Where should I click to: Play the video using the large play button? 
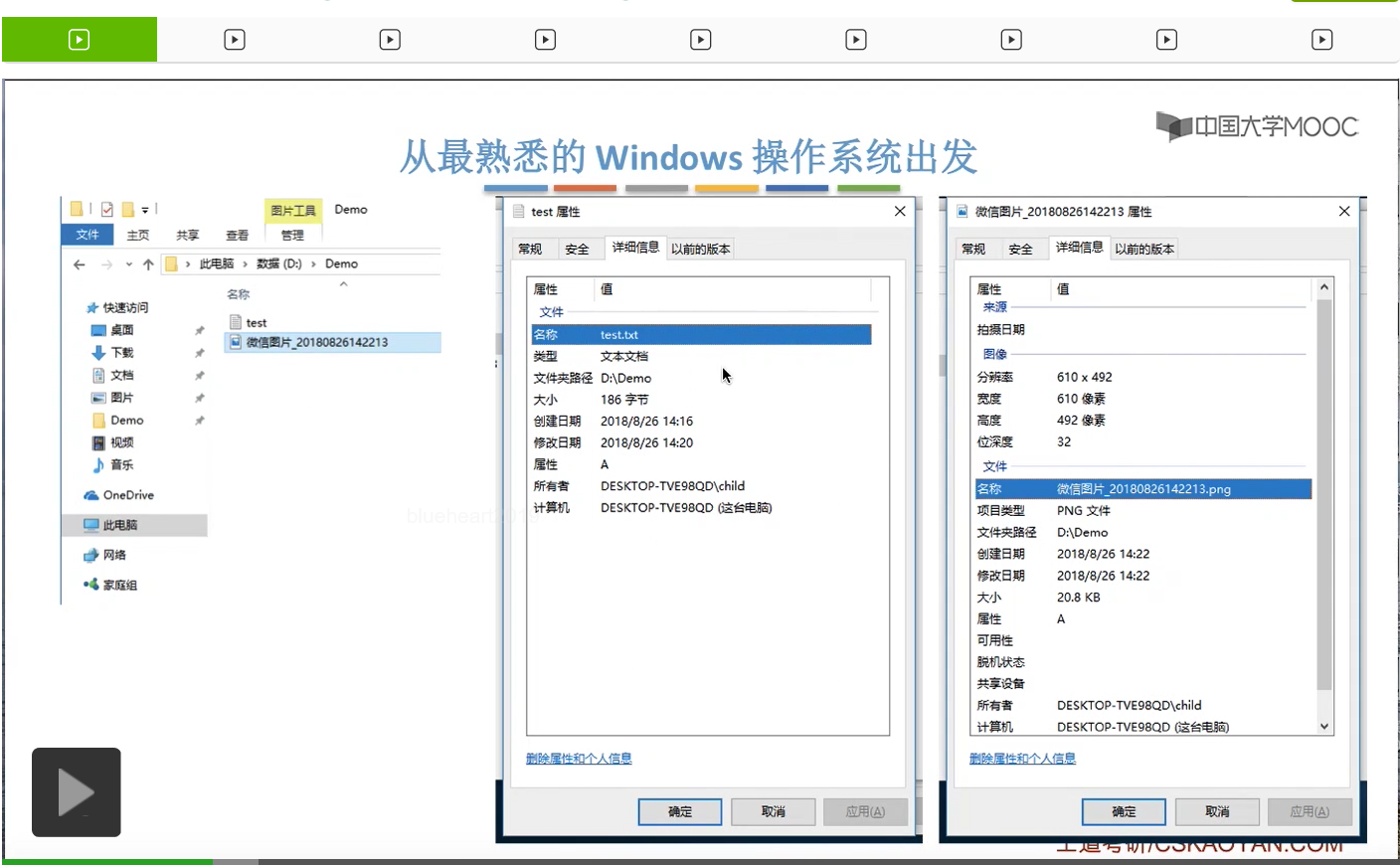(77, 792)
